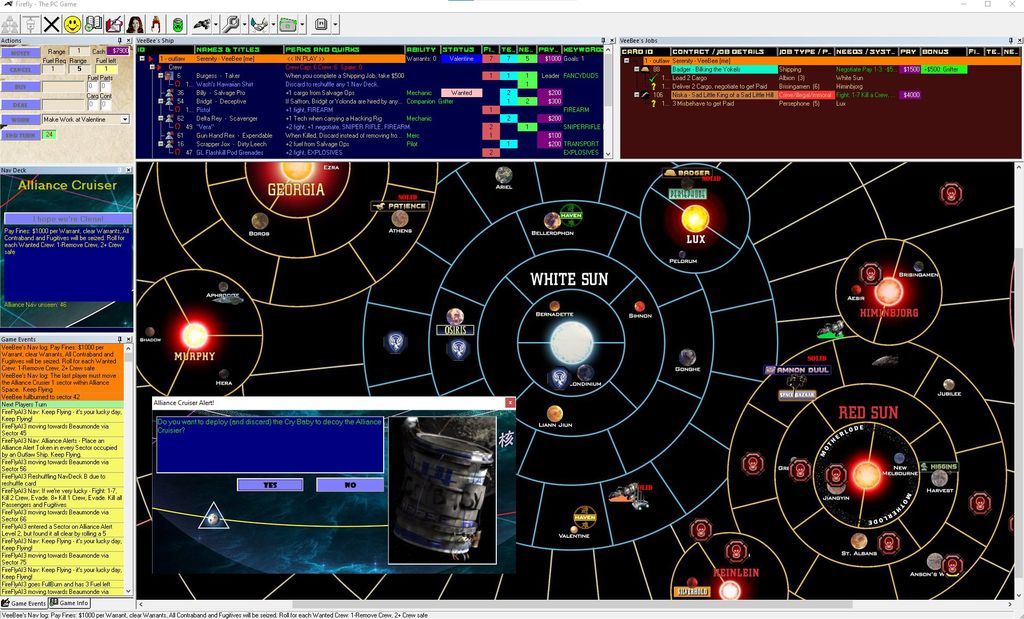
Task: Collapse the Serenity - VeeBee job entry
Action: [x=626, y=60]
